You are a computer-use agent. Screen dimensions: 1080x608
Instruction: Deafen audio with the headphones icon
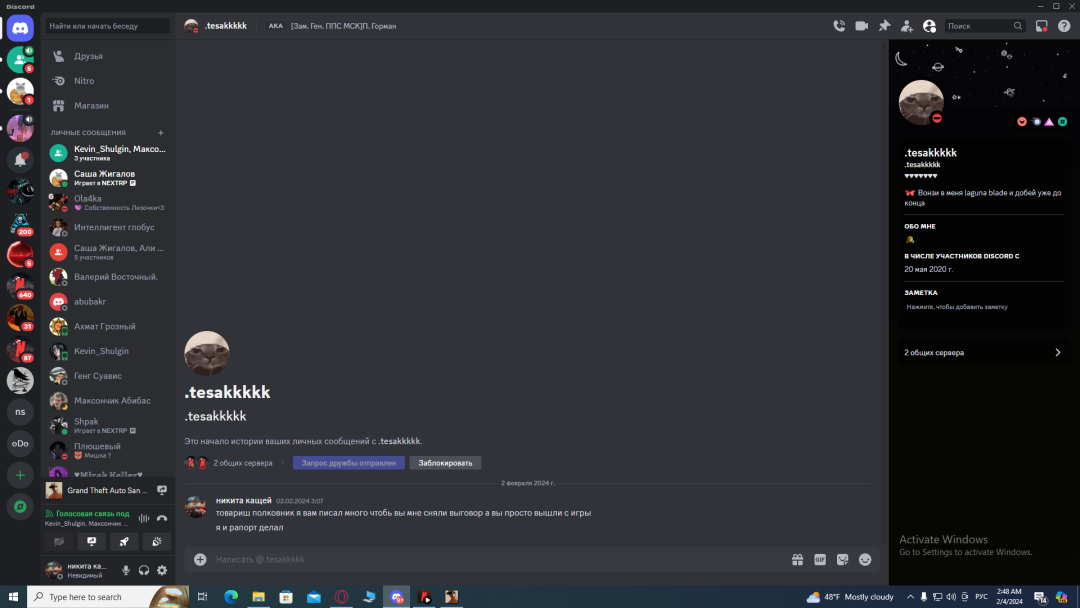click(x=144, y=570)
